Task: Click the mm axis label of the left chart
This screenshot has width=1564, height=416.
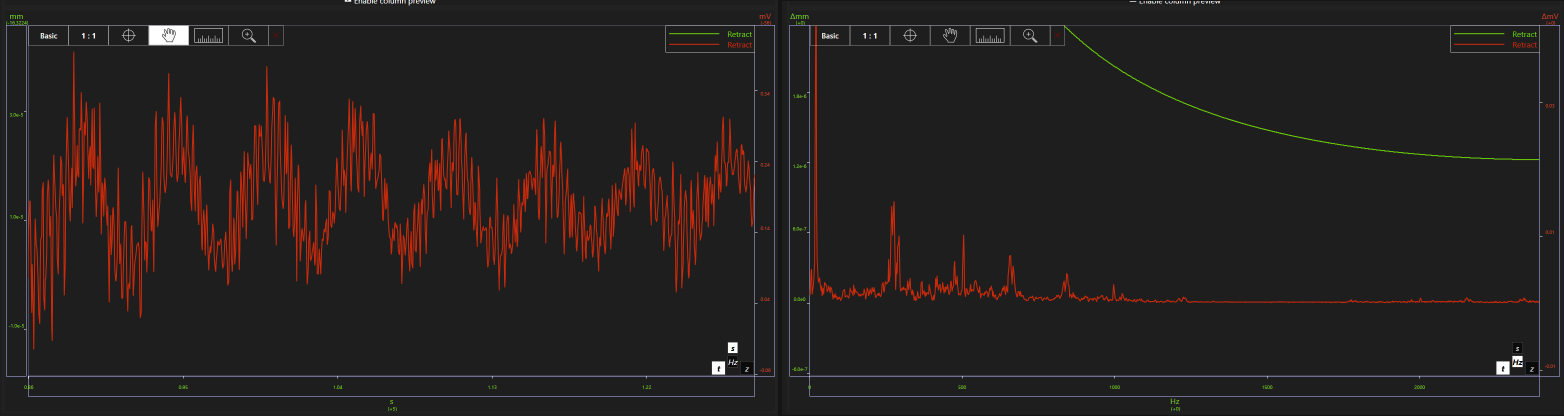Action: pyautogui.click(x=15, y=17)
